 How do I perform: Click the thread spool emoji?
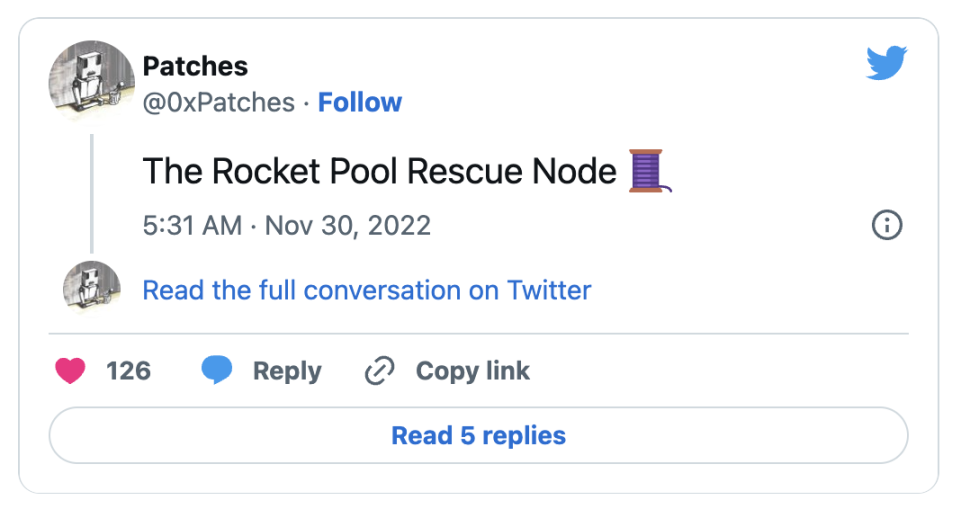(648, 171)
